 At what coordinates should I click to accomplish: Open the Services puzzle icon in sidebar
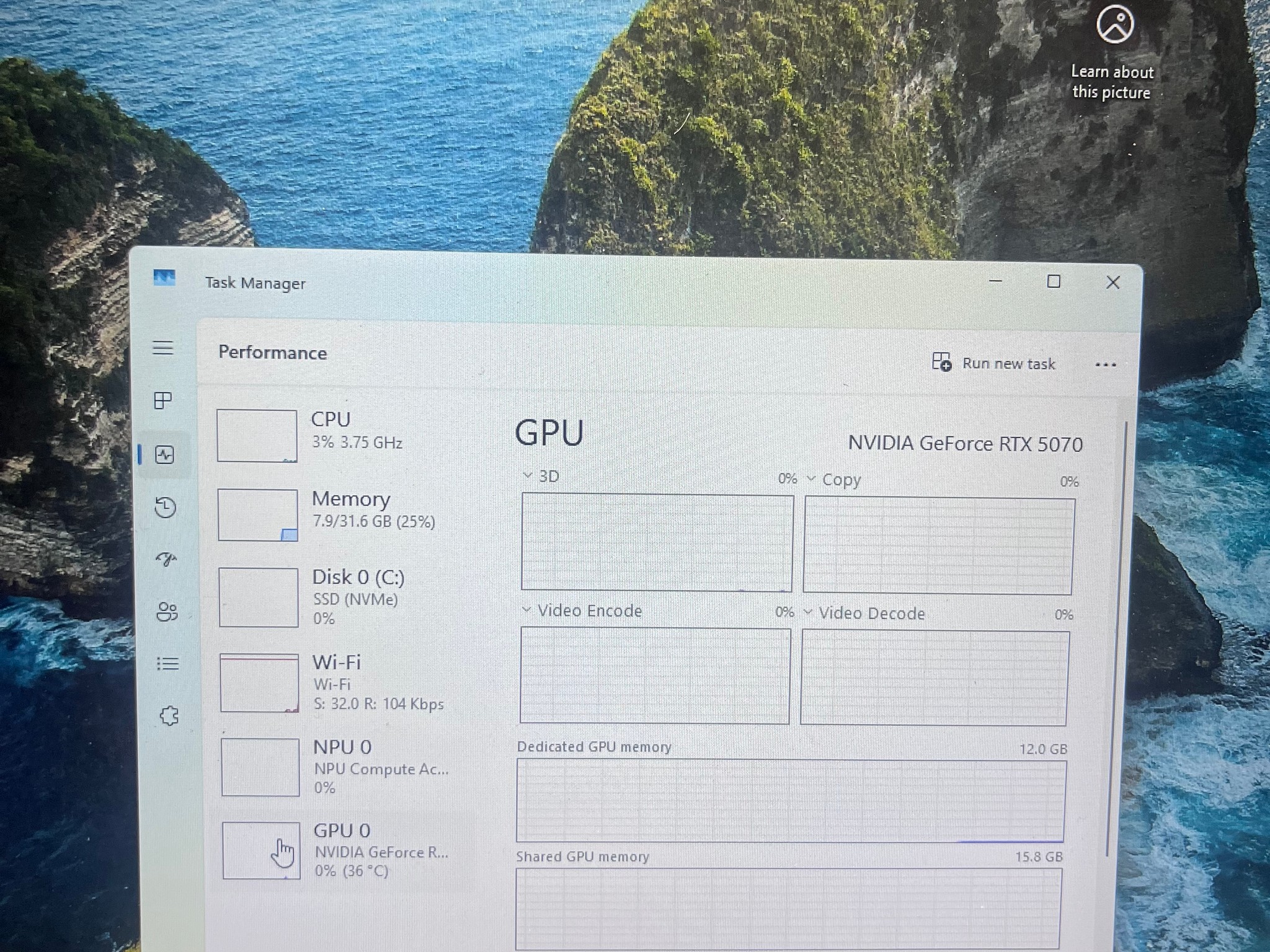(x=169, y=716)
